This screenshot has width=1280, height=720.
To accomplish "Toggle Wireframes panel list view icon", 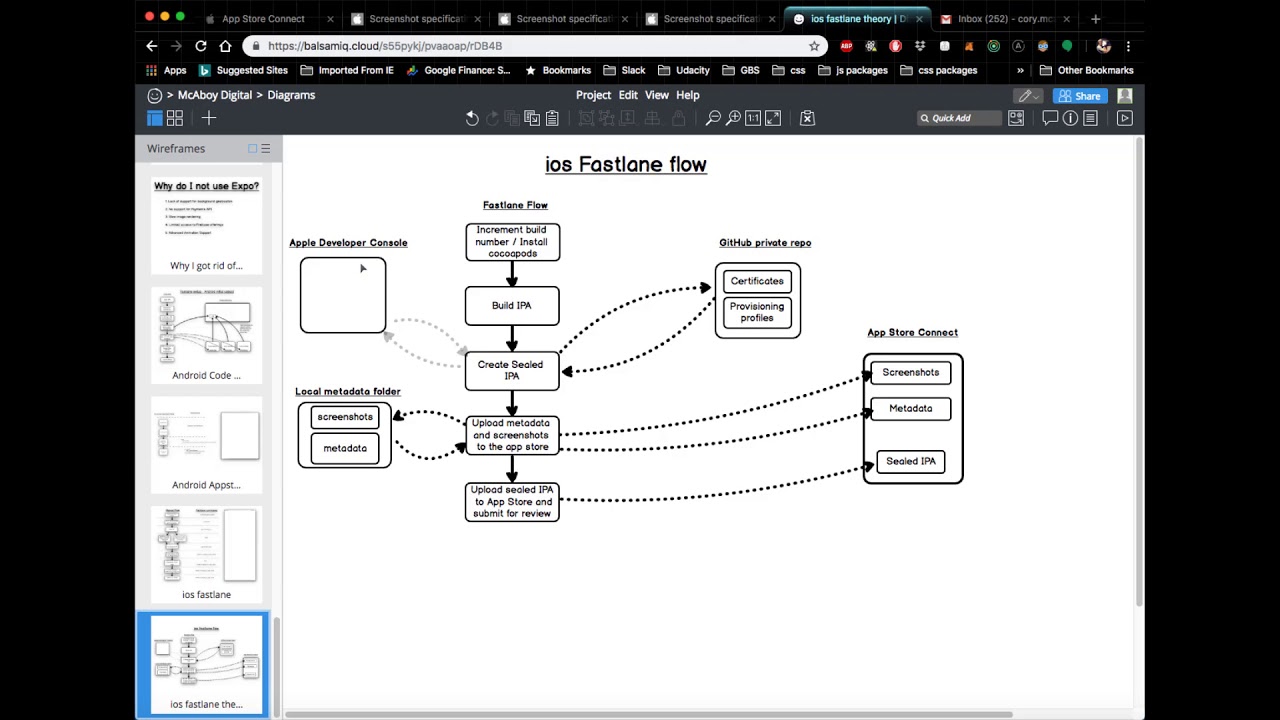I will coord(265,148).
